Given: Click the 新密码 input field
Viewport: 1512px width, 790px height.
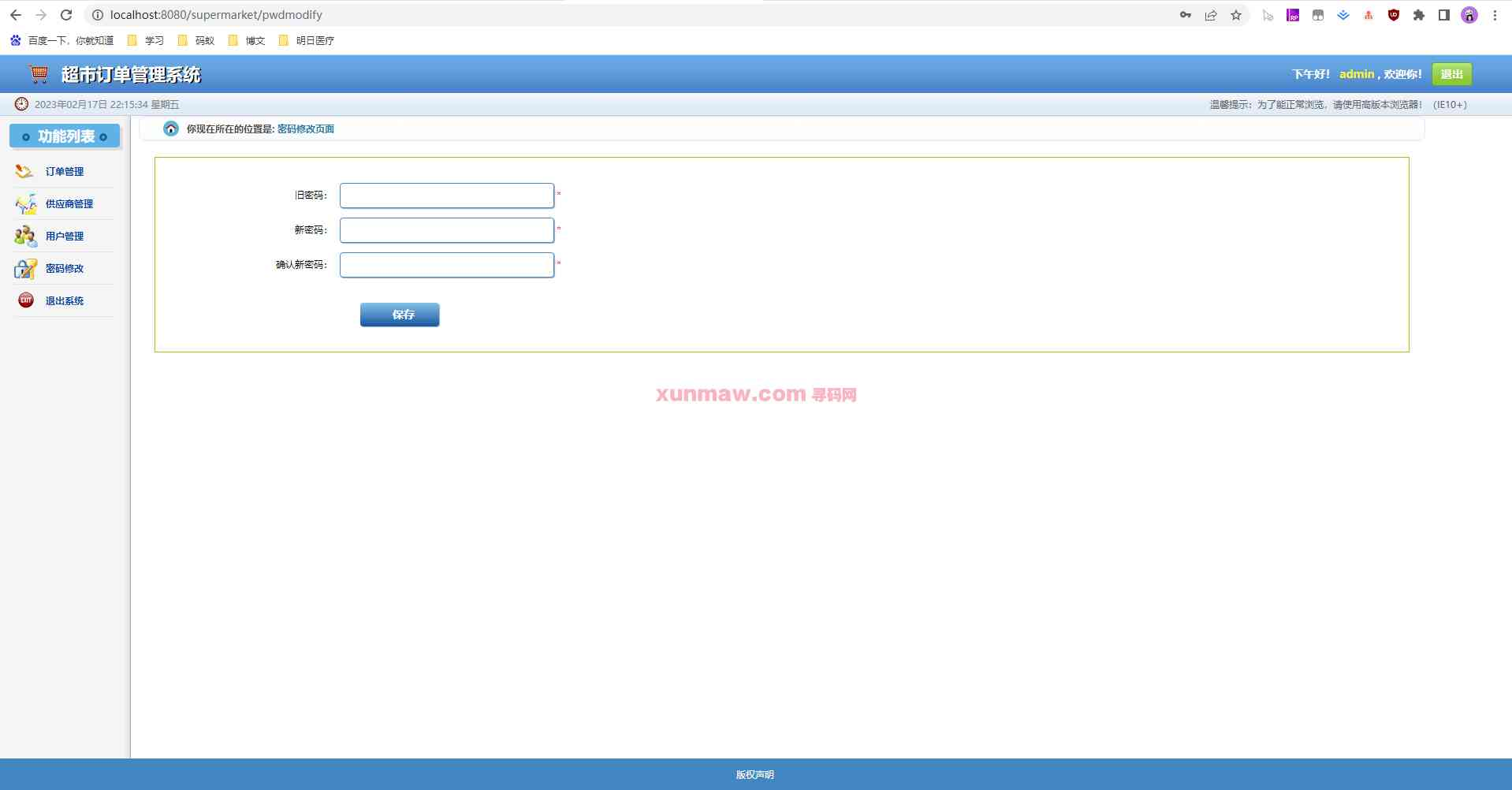Looking at the screenshot, I should tap(447, 230).
